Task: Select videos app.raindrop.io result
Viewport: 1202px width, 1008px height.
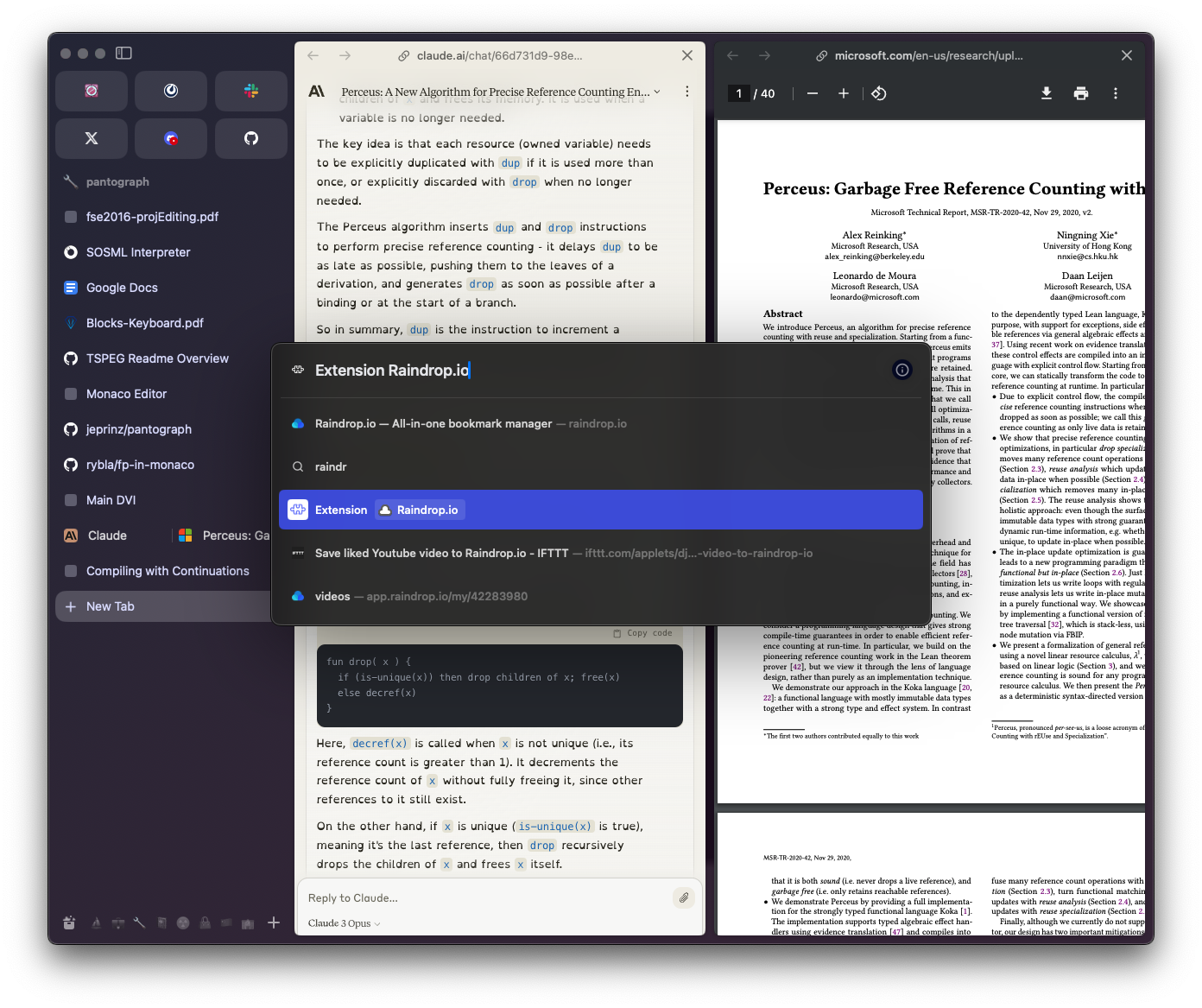Action: (601, 596)
